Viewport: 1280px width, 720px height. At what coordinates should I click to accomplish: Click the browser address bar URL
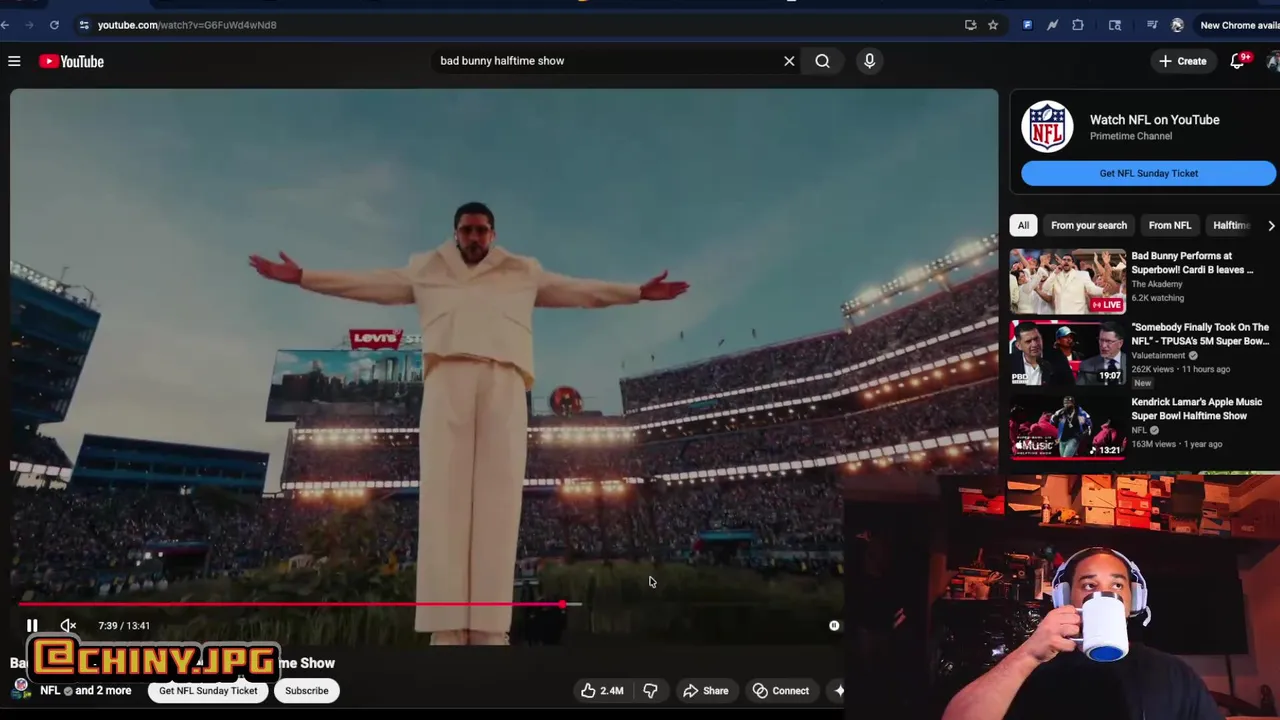tap(187, 25)
